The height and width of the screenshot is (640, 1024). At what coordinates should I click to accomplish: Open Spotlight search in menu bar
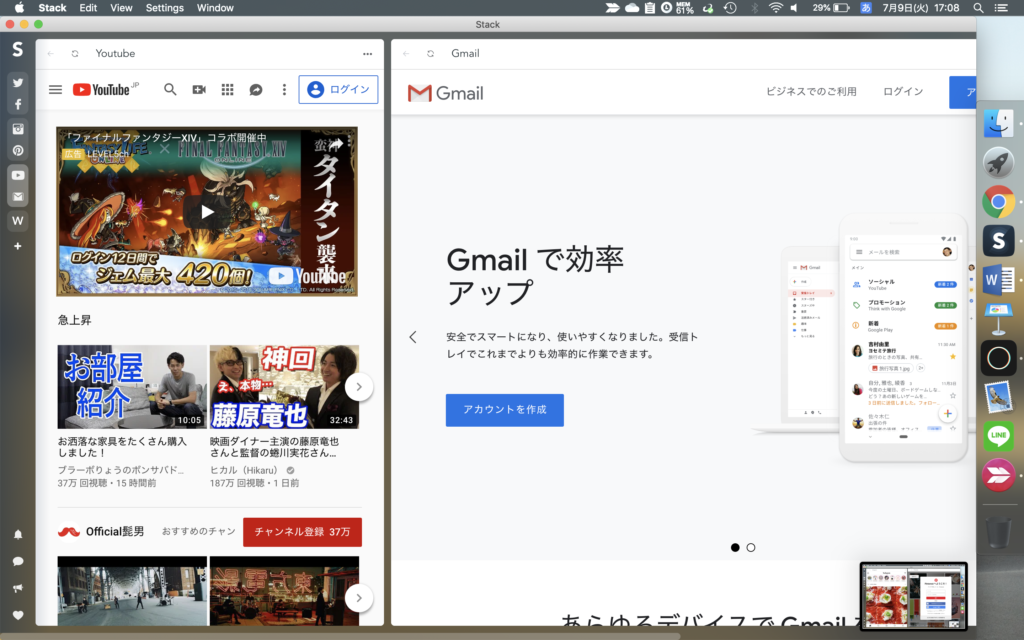pos(978,8)
